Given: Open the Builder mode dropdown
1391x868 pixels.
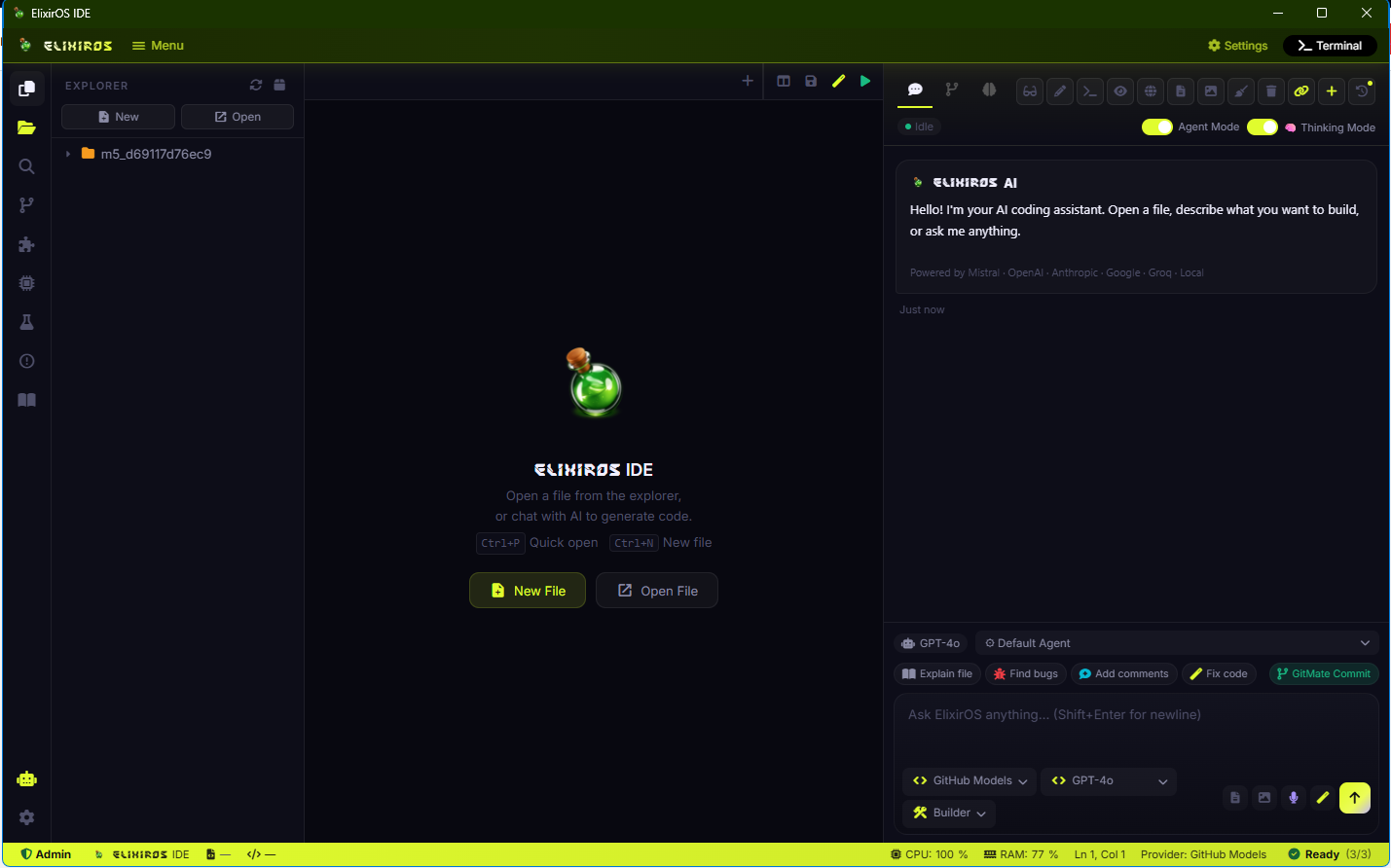Looking at the screenshot, I should pyautogui.click(x=950, y=813).
